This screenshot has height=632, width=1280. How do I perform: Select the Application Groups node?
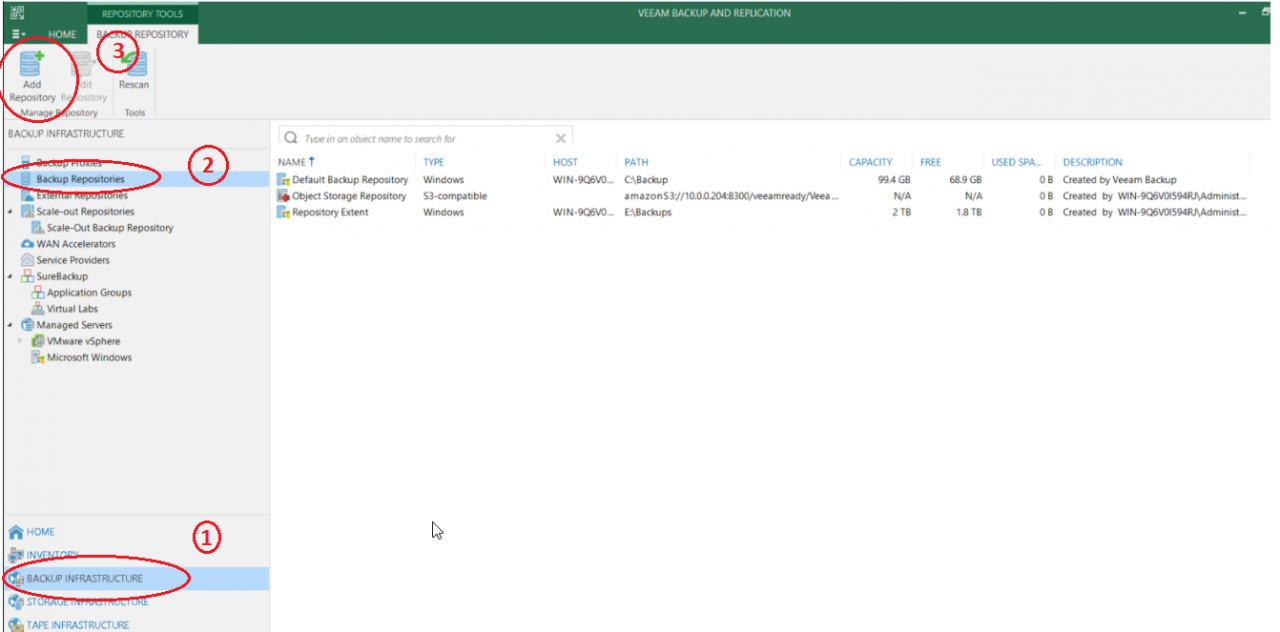point(90,292)
